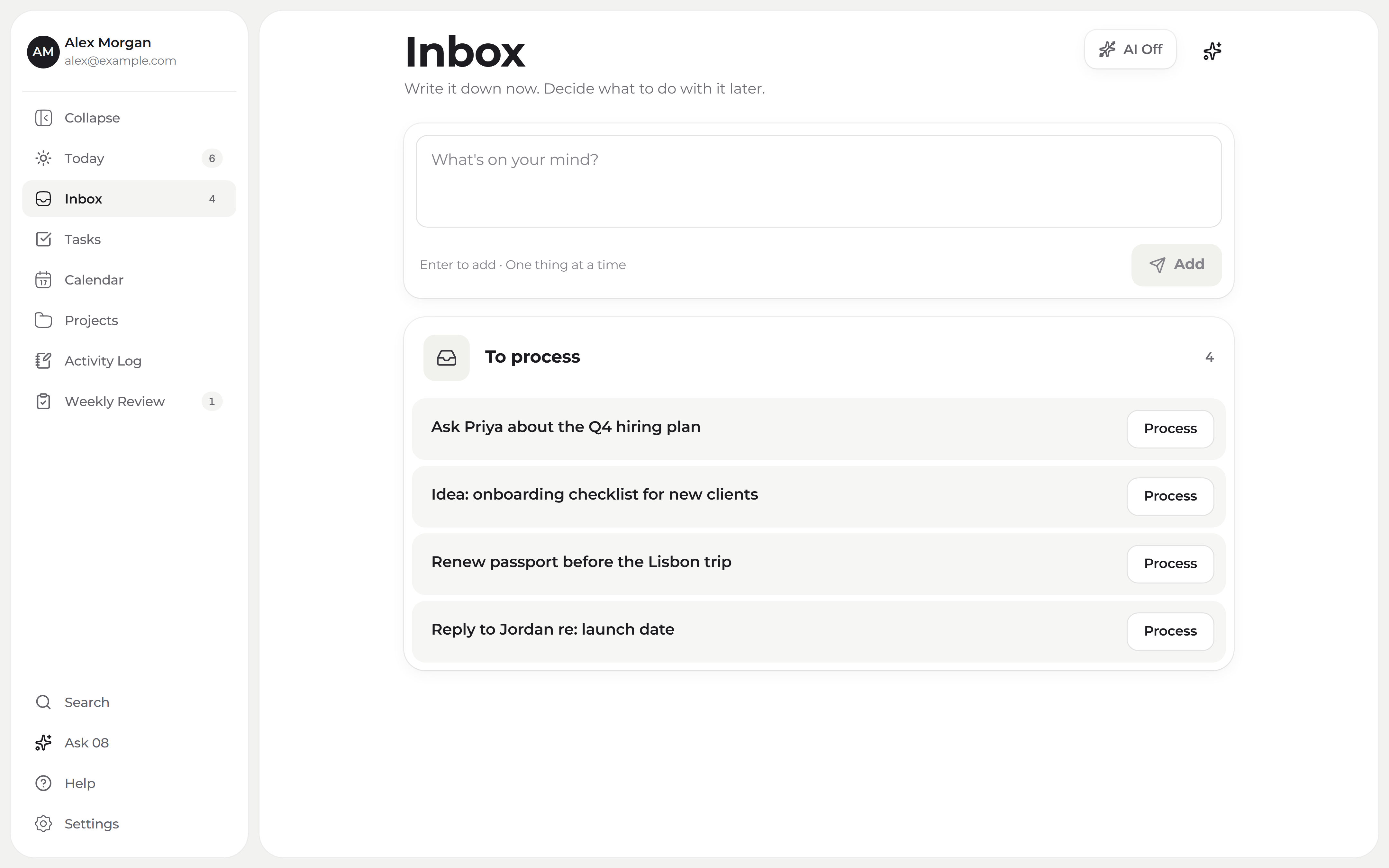
Task: Click the 'To process' heading
Action: coord(532,357)
